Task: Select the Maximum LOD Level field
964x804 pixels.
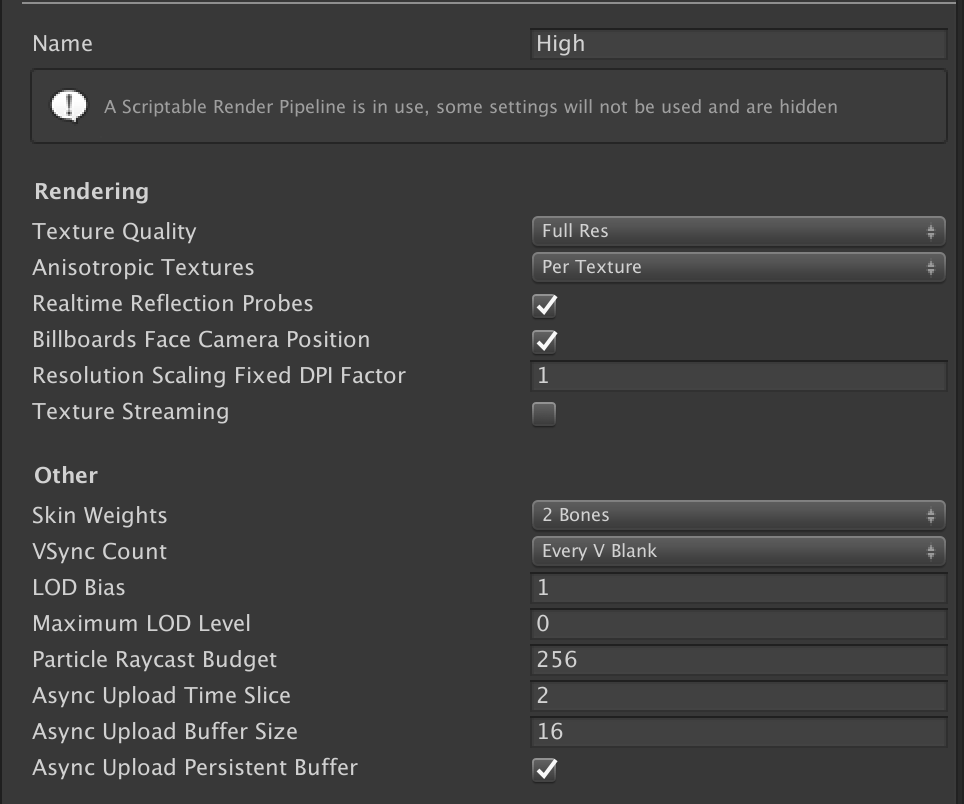Action: [738, 624]
